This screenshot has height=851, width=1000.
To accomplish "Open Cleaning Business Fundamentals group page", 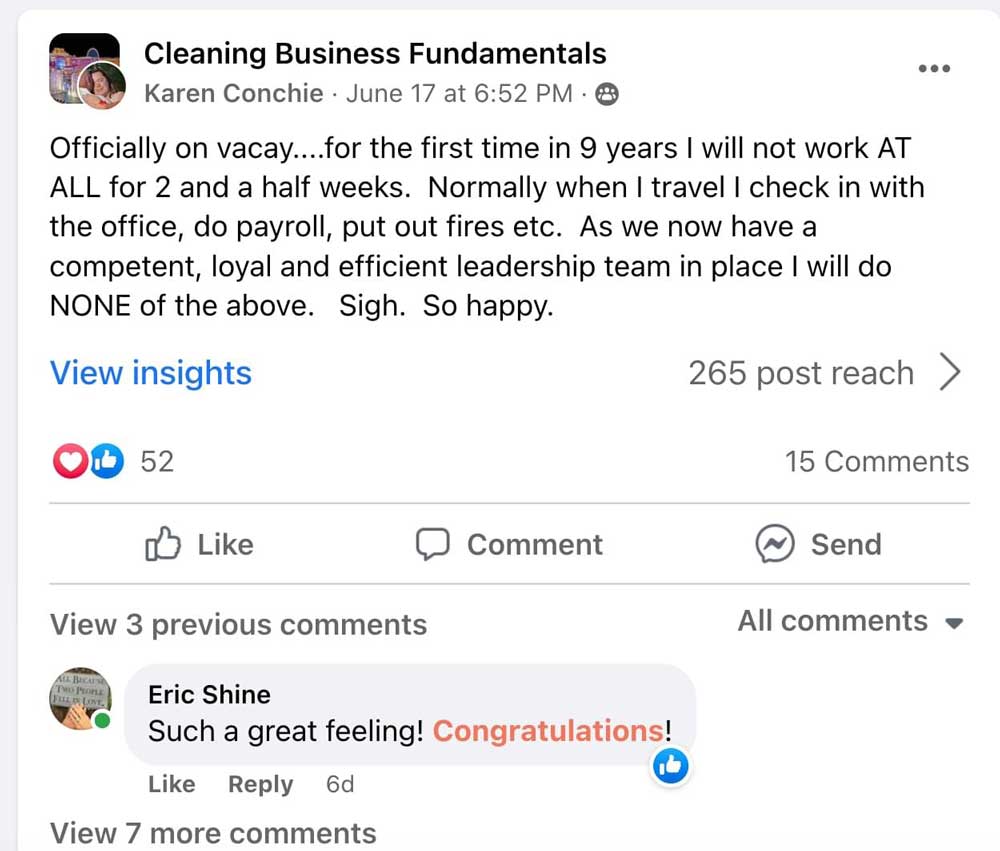I will [375, 53].
